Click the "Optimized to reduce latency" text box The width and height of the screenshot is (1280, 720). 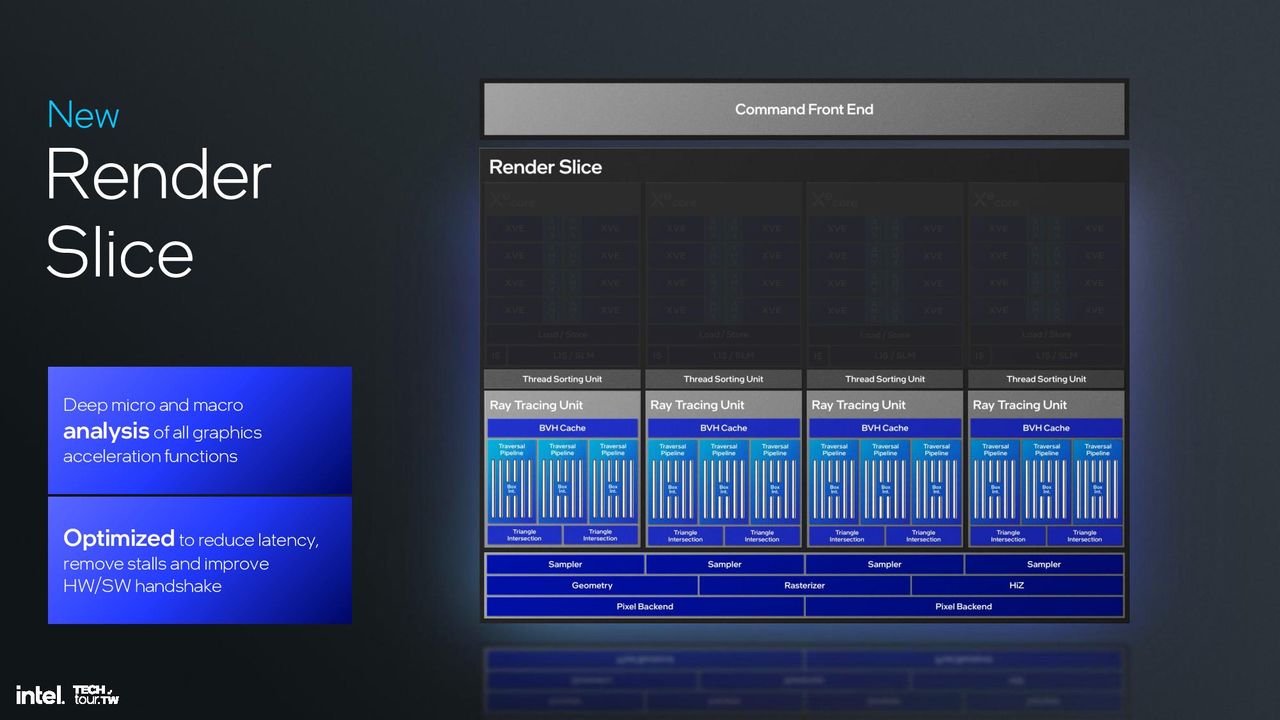(200, 561)
